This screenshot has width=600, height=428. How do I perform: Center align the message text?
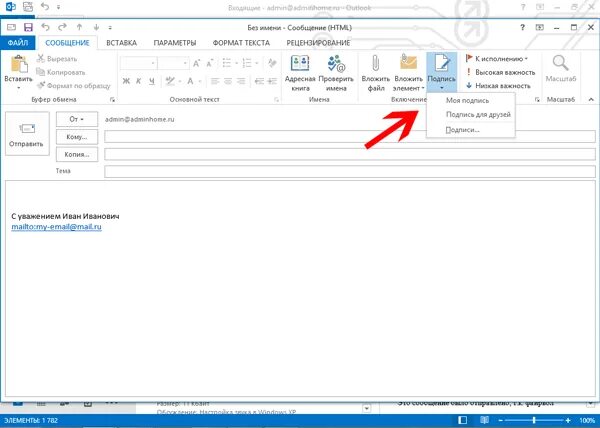(228, 81)
